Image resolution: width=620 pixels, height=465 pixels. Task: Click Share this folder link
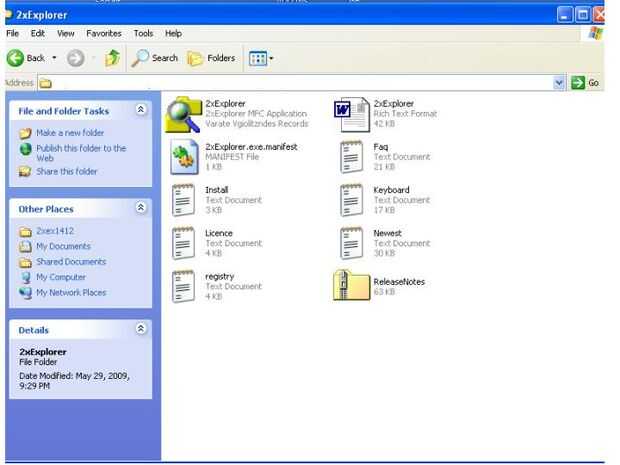click(66, 172)
